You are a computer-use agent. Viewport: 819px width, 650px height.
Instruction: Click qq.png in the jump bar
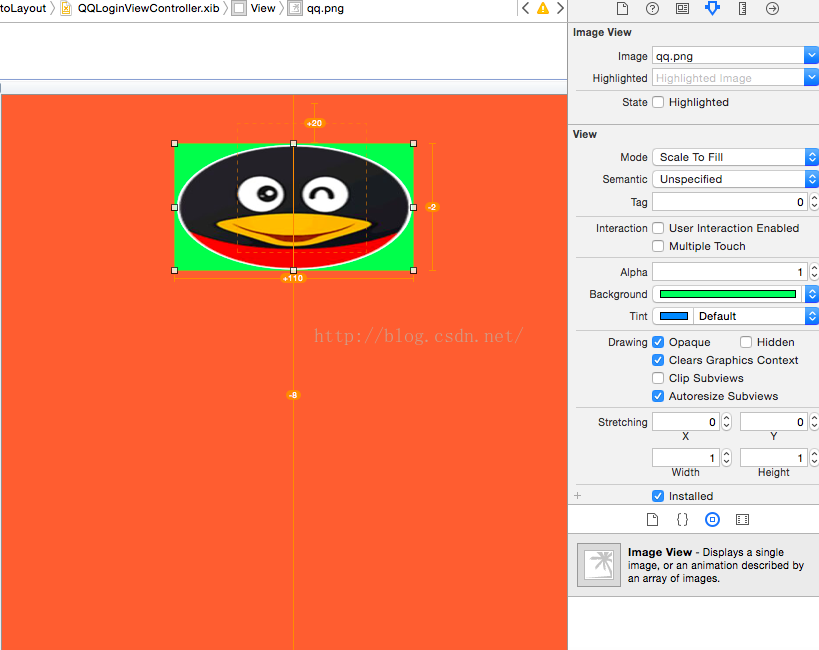[325, 8]
